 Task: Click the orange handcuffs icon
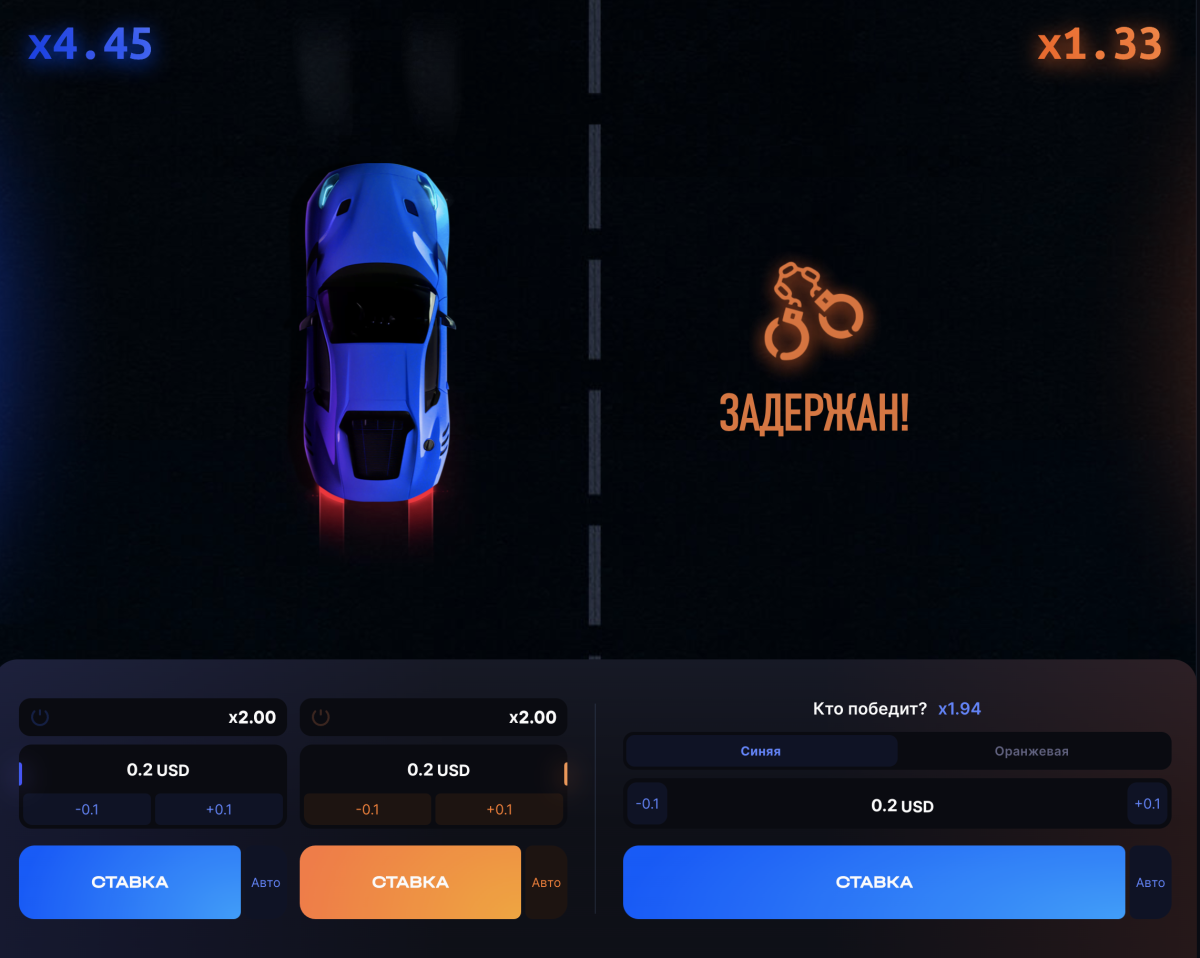coord(813,311)
